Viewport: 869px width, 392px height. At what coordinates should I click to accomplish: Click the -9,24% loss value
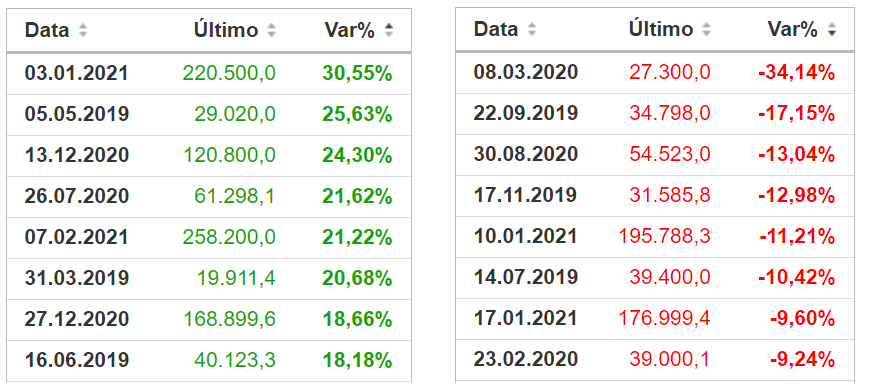[x=802, y=360]
